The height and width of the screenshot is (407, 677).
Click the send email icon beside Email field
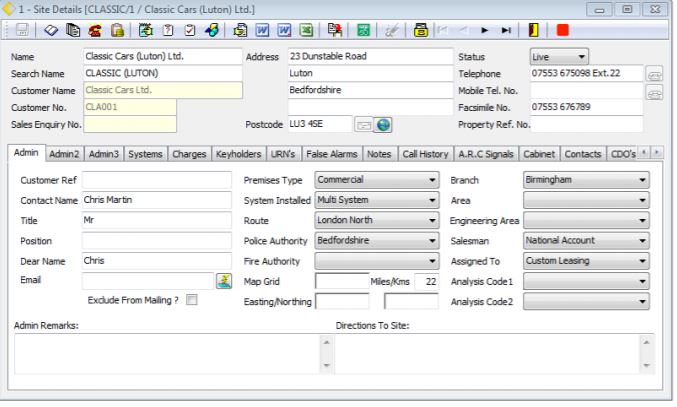[x=226, y=281]
